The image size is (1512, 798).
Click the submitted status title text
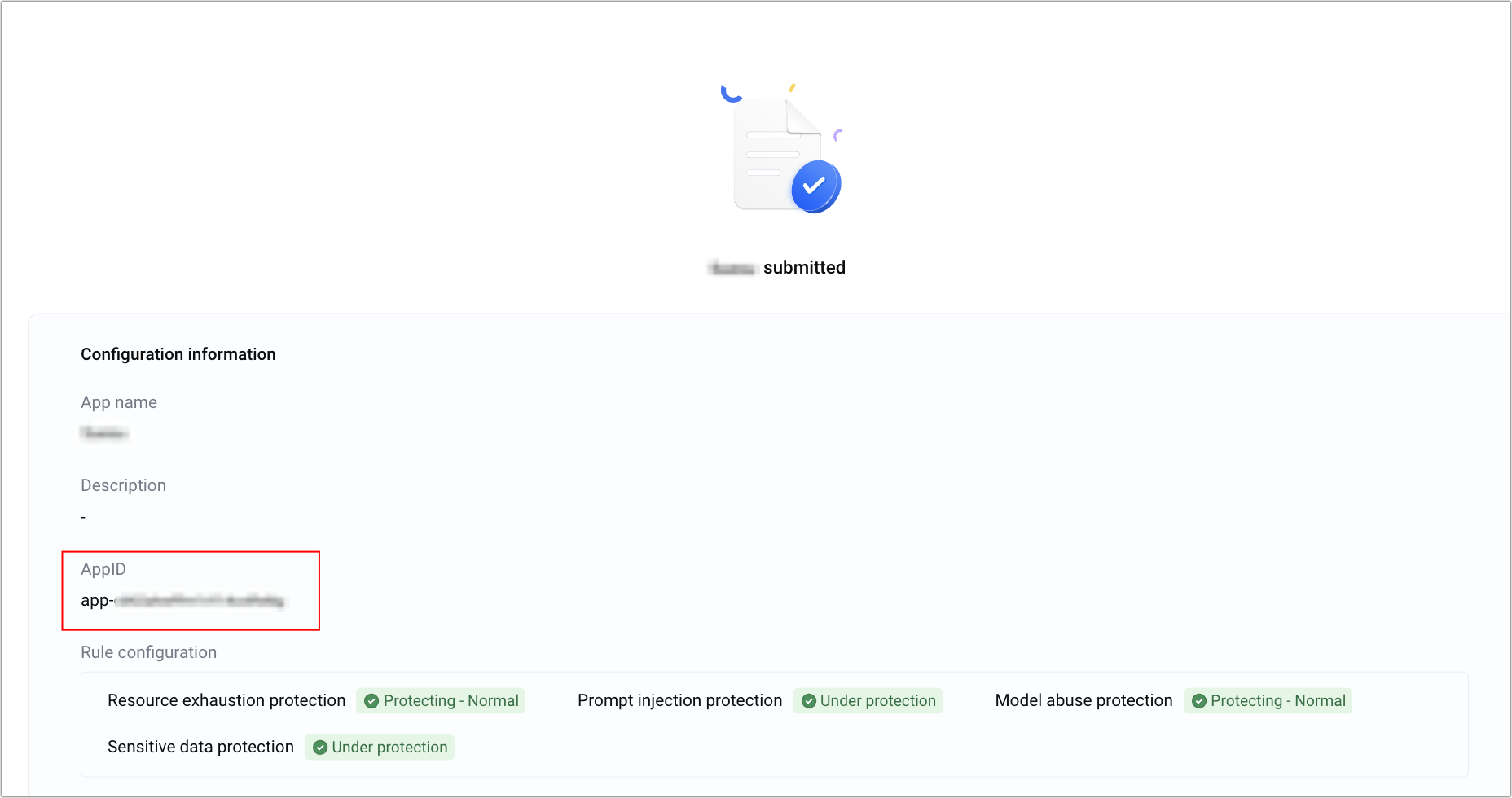tap(803, 268)
